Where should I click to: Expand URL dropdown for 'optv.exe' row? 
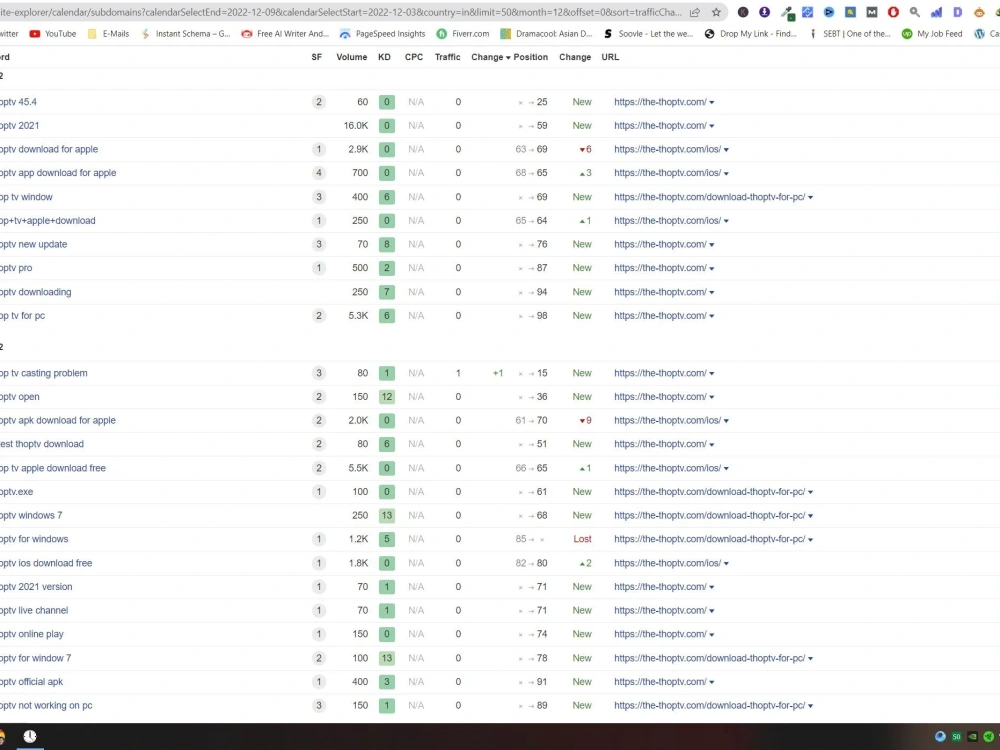[811, 492]
